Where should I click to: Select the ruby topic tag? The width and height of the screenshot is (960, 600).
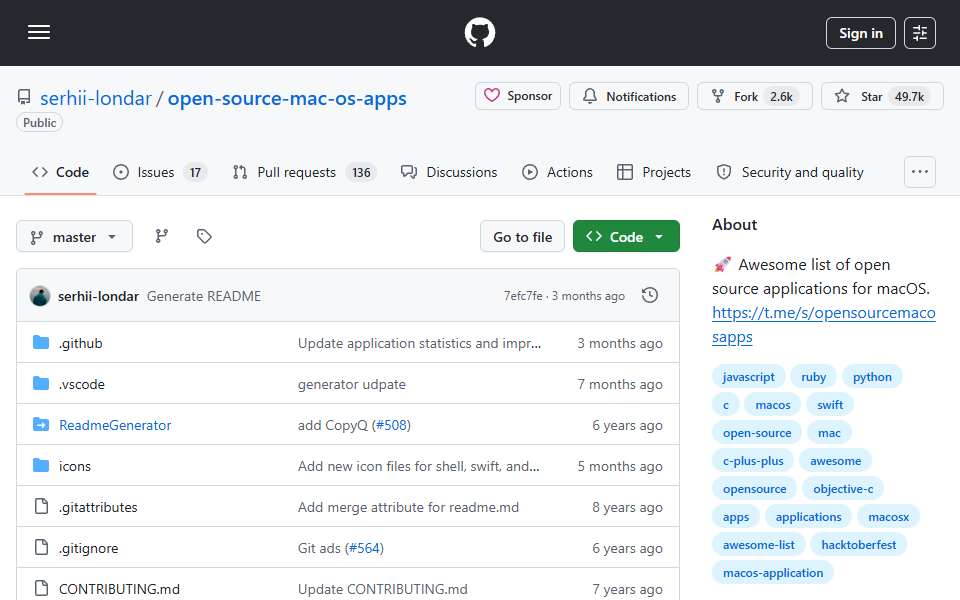813,377
